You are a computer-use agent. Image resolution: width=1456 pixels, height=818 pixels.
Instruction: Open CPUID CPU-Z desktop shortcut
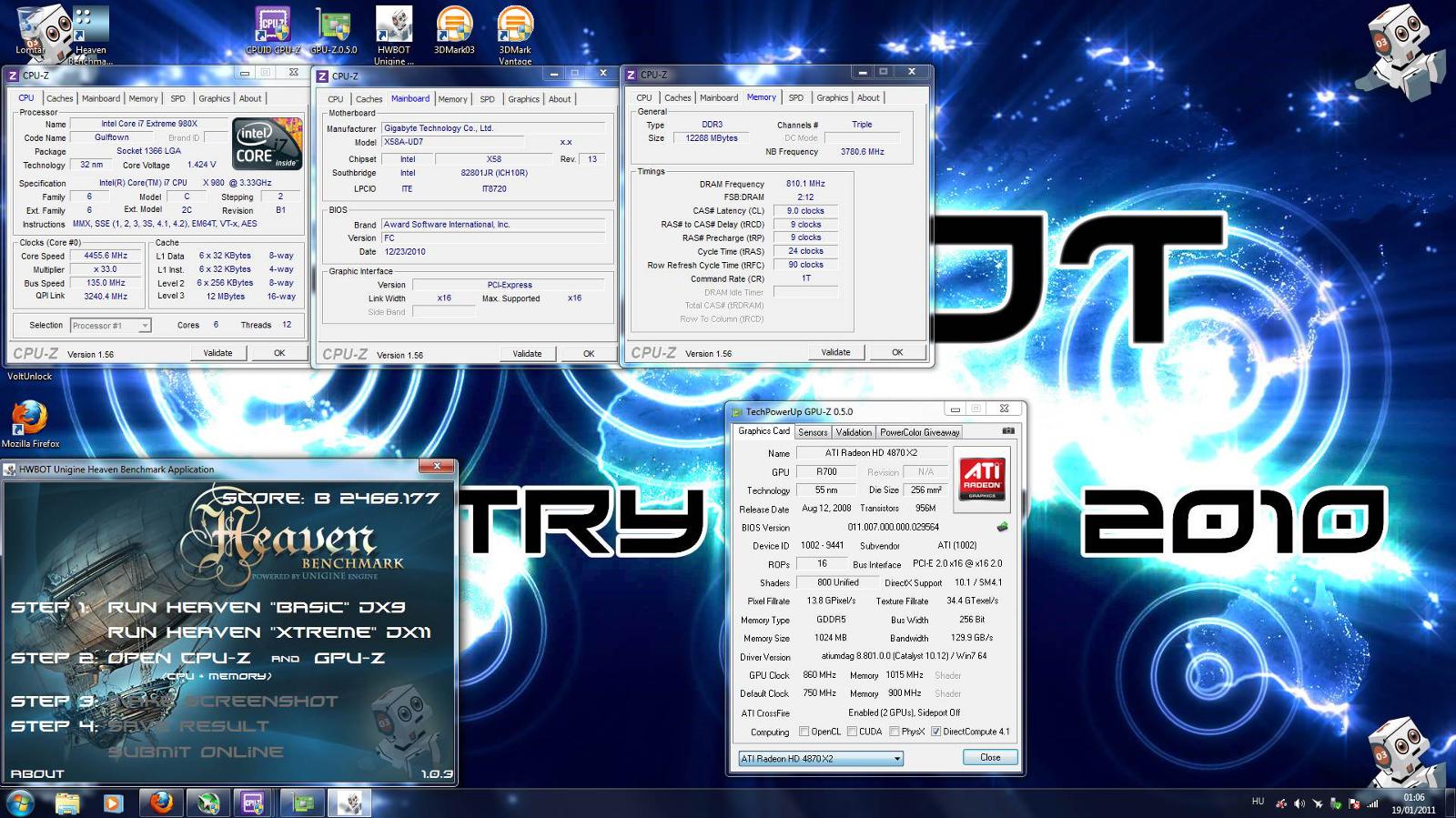pos(273,31)
